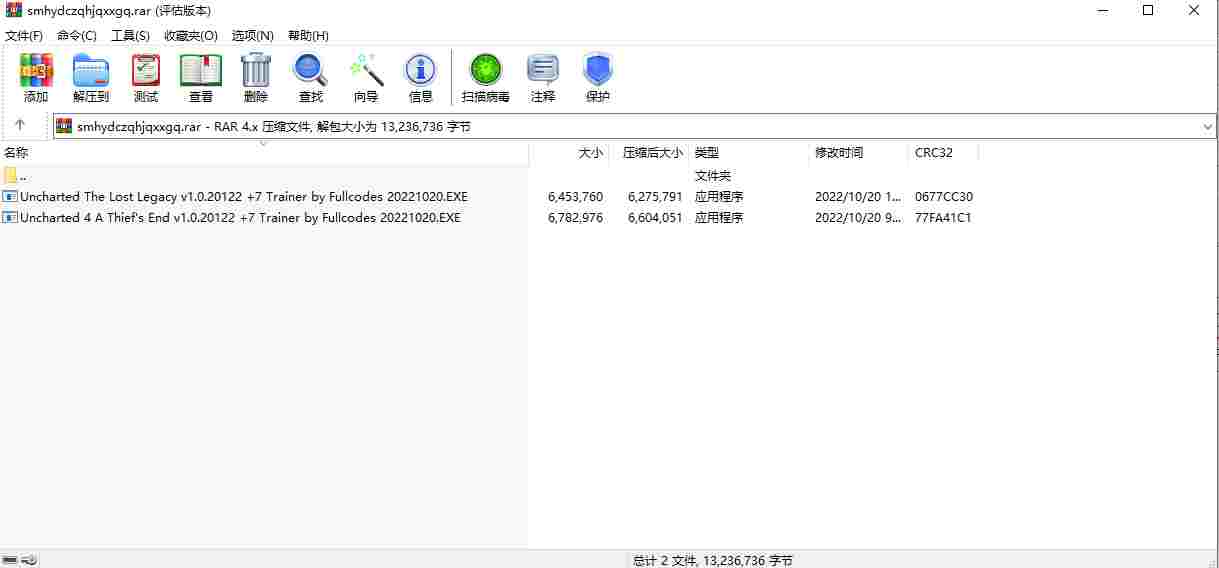This screenshot has height=568, width=1219.
Task: Click the Thief's End trainer file icon
Action: pos(10,217)
